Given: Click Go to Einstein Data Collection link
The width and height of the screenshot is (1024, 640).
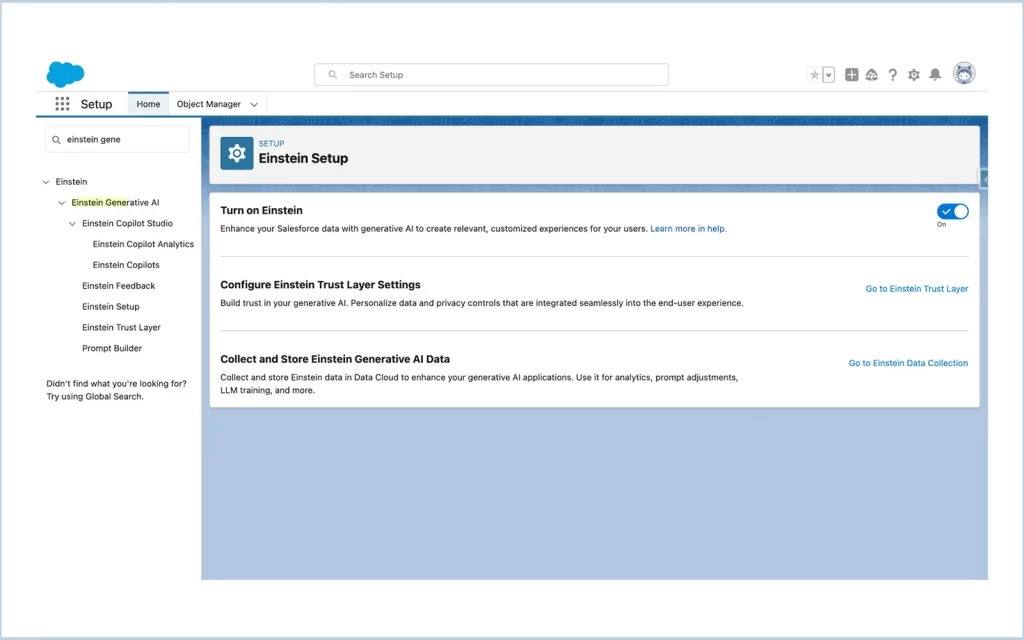Looking at the screenshot, I should pos(908,363).
